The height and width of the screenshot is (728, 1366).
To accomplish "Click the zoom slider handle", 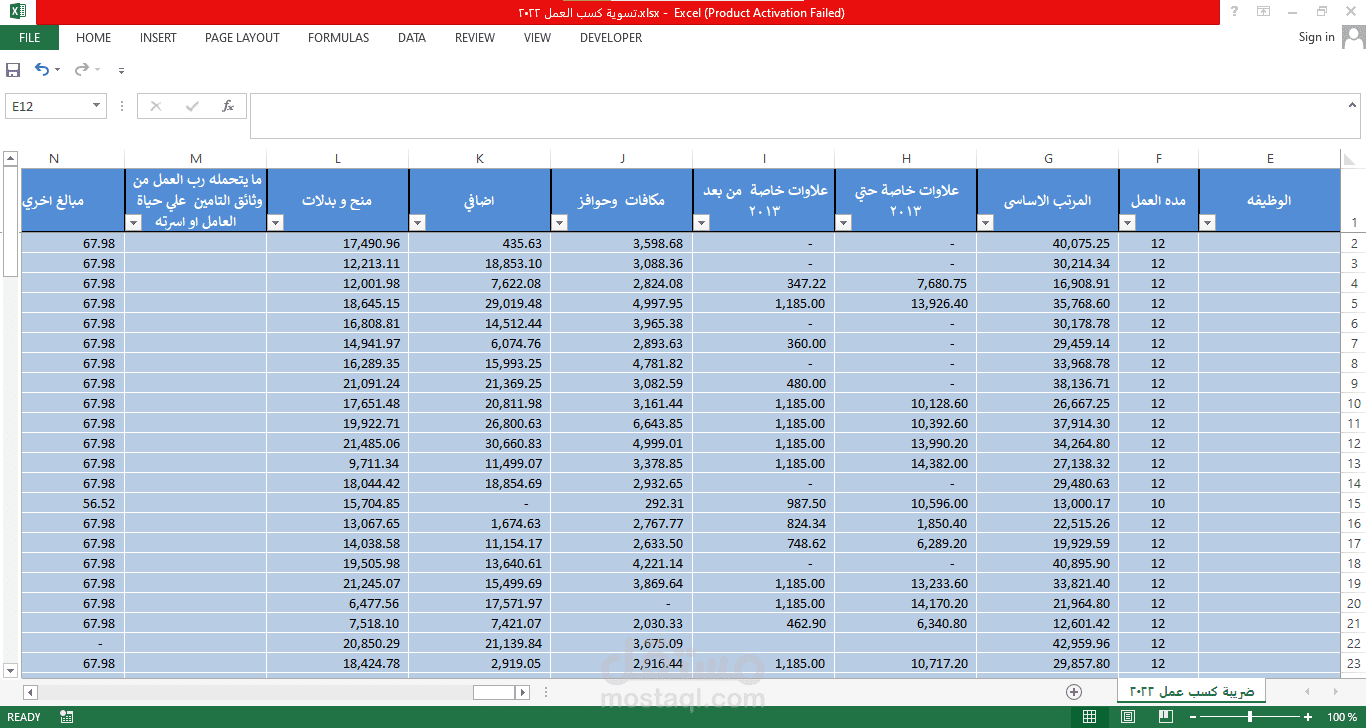I will (x=1250, y=717).
